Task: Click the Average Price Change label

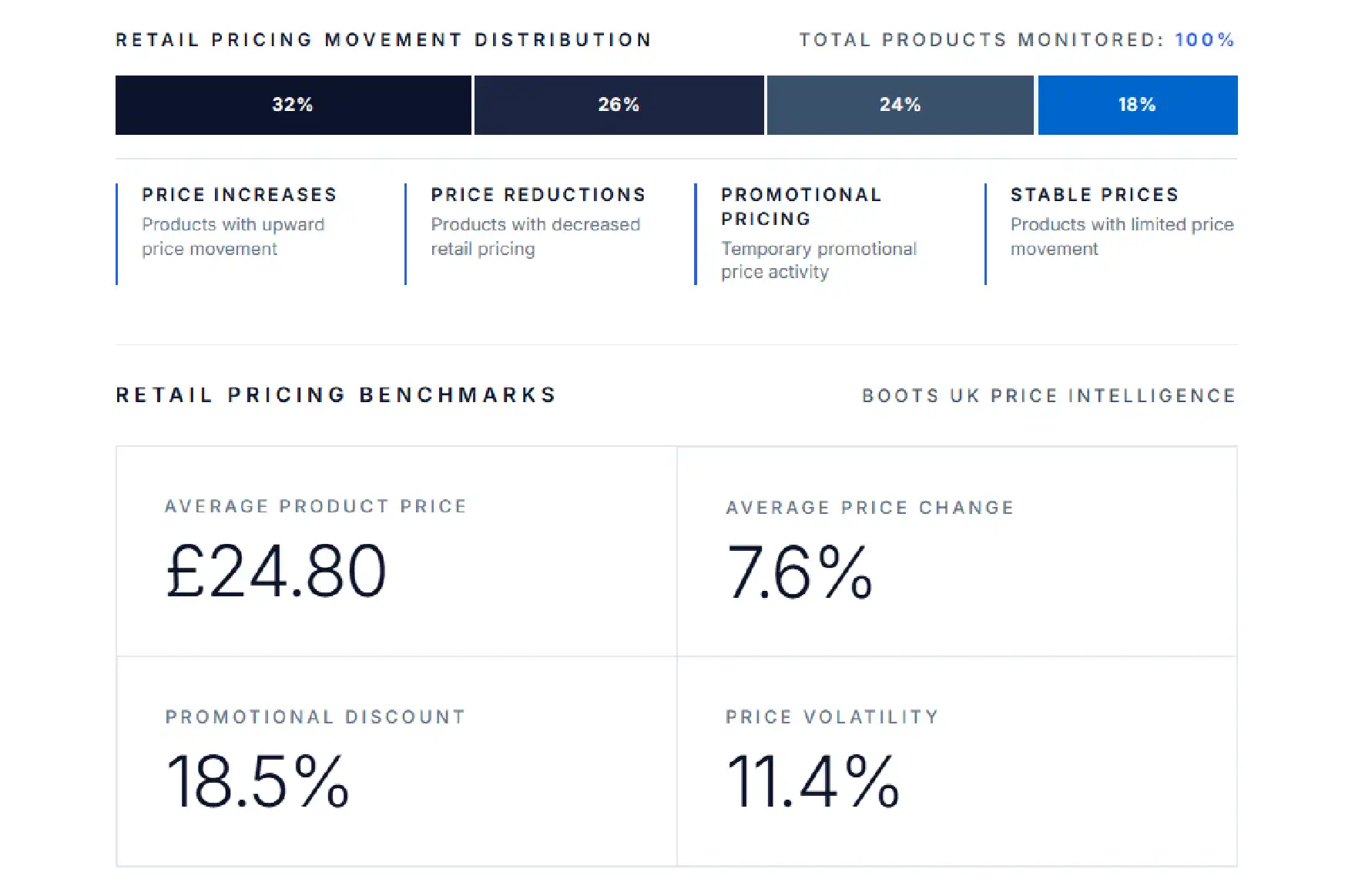Action: (870, 508)
